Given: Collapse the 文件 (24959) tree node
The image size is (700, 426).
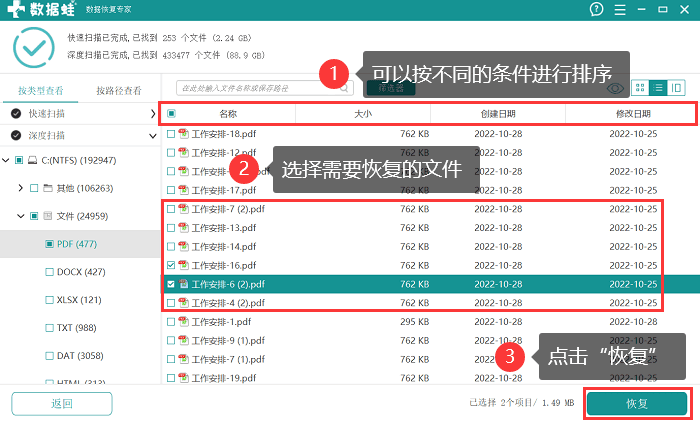Looking at the screenshot, I should pos(21,216).
